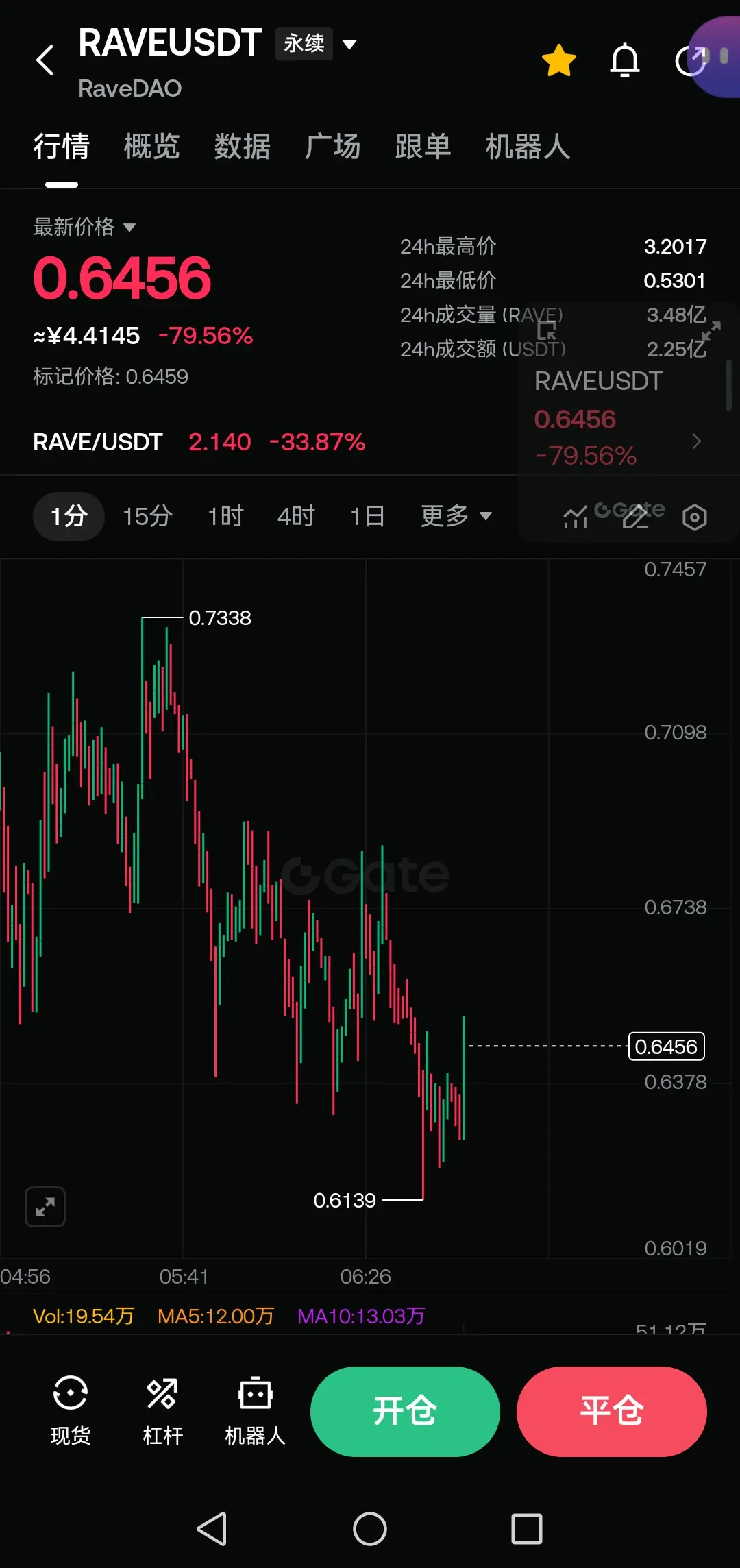The image size is (740, 1568).
Task: Enter fullscreen chart via the expand icon
Action: [x=45, y=1207]
